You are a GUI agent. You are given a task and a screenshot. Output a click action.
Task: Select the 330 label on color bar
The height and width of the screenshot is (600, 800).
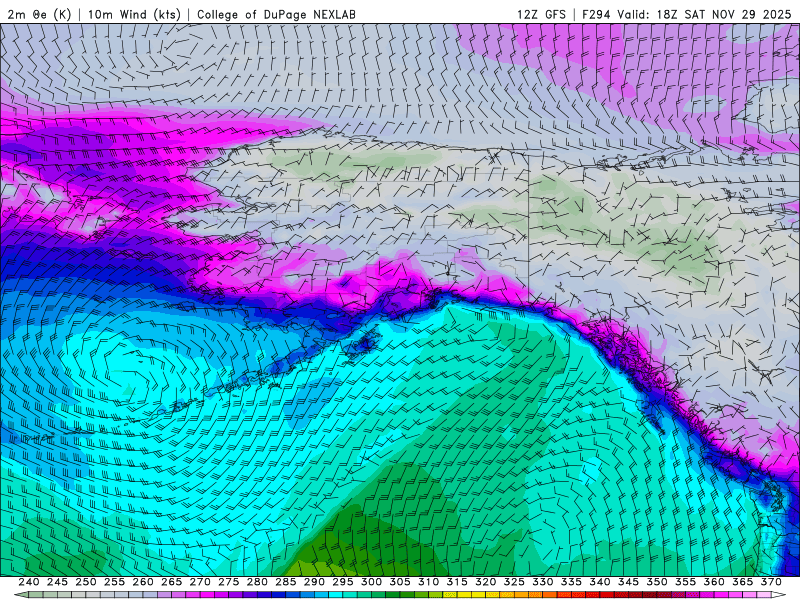(543, 582)
